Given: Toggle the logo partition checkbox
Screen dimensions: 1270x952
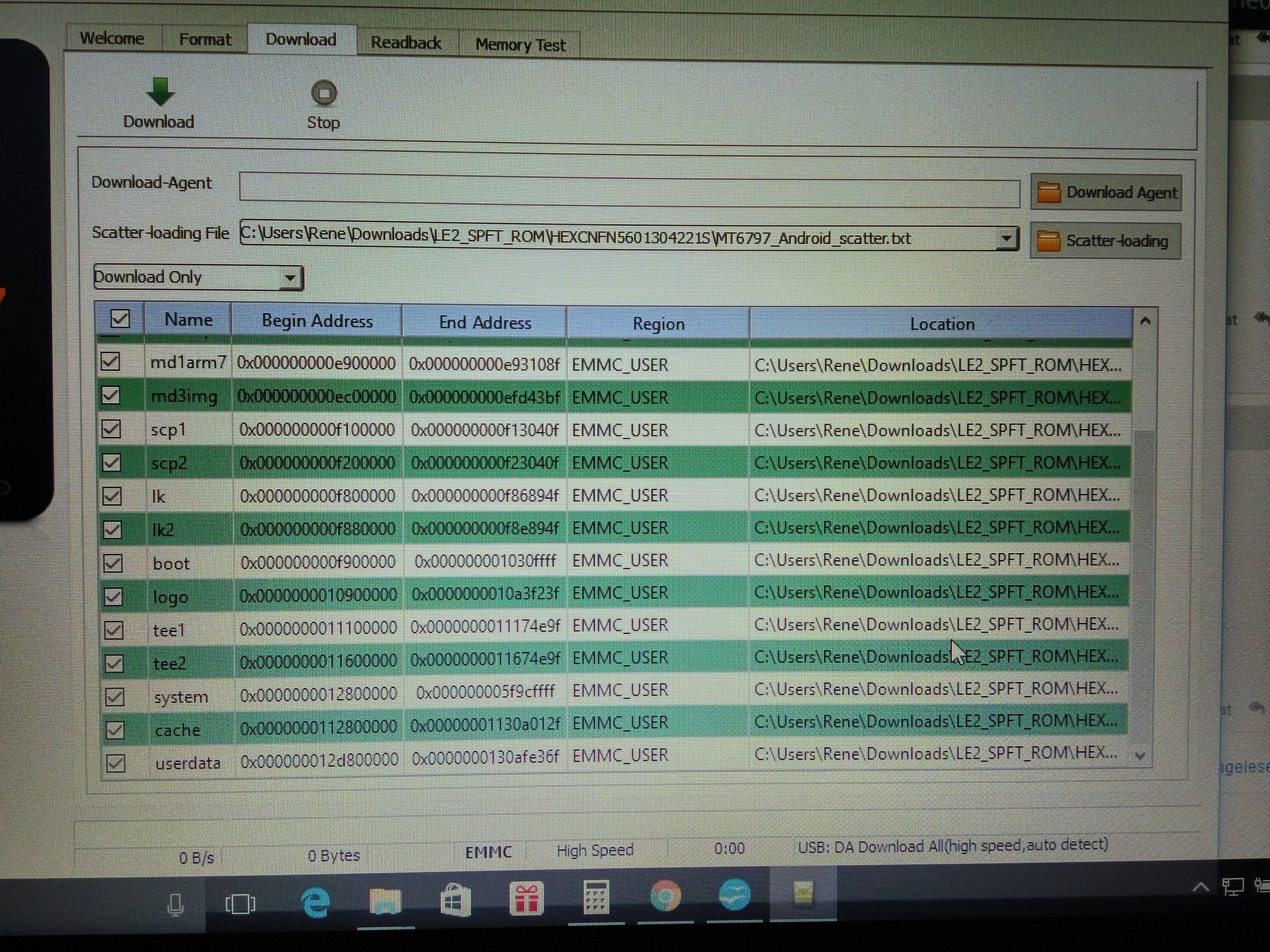Looking at the screenshot, I should coord(113,596).
